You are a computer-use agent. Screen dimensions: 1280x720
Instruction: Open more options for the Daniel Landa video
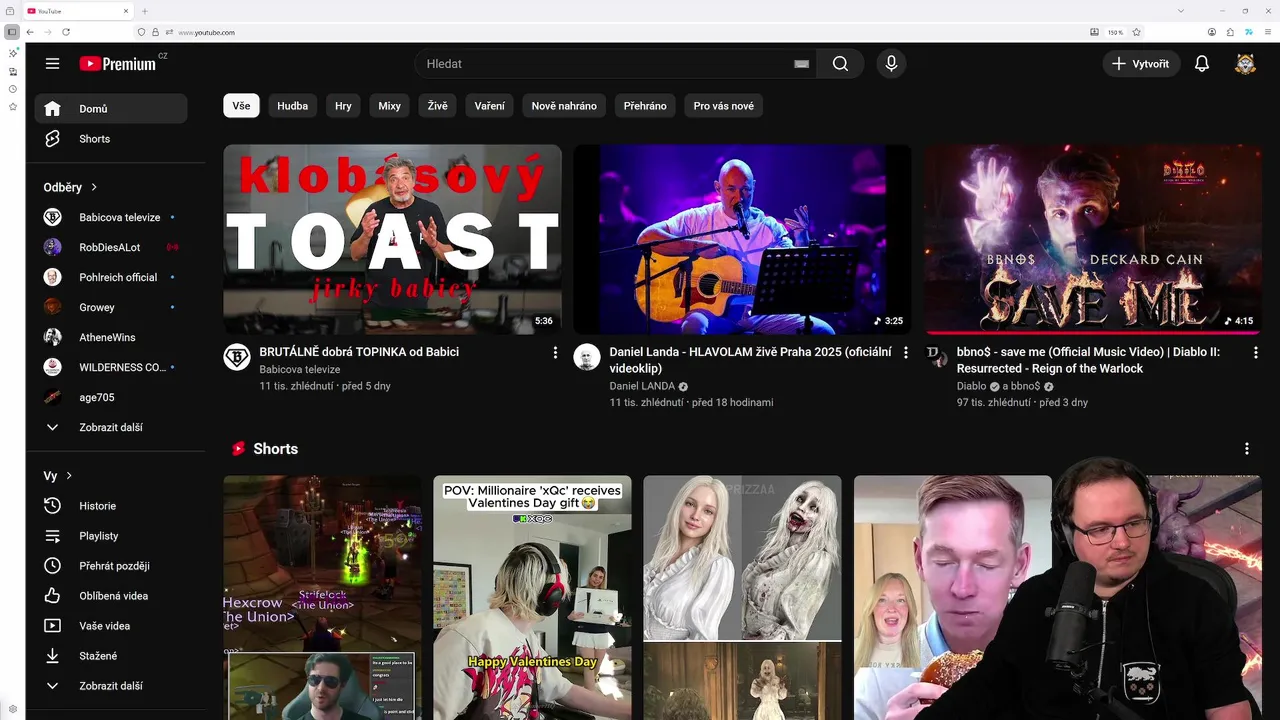906,353
